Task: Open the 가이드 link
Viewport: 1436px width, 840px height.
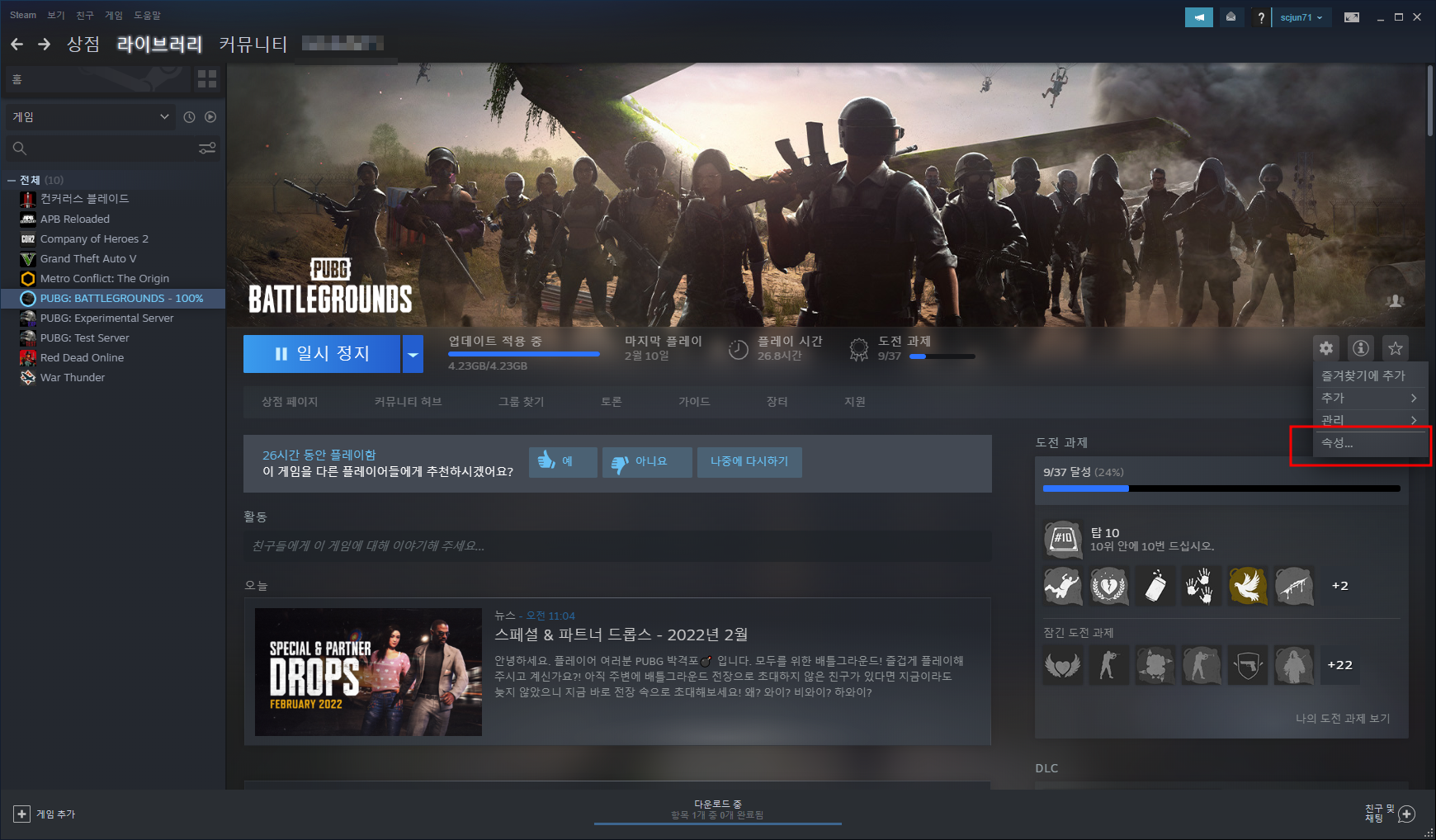Action: tap(694, 402)
